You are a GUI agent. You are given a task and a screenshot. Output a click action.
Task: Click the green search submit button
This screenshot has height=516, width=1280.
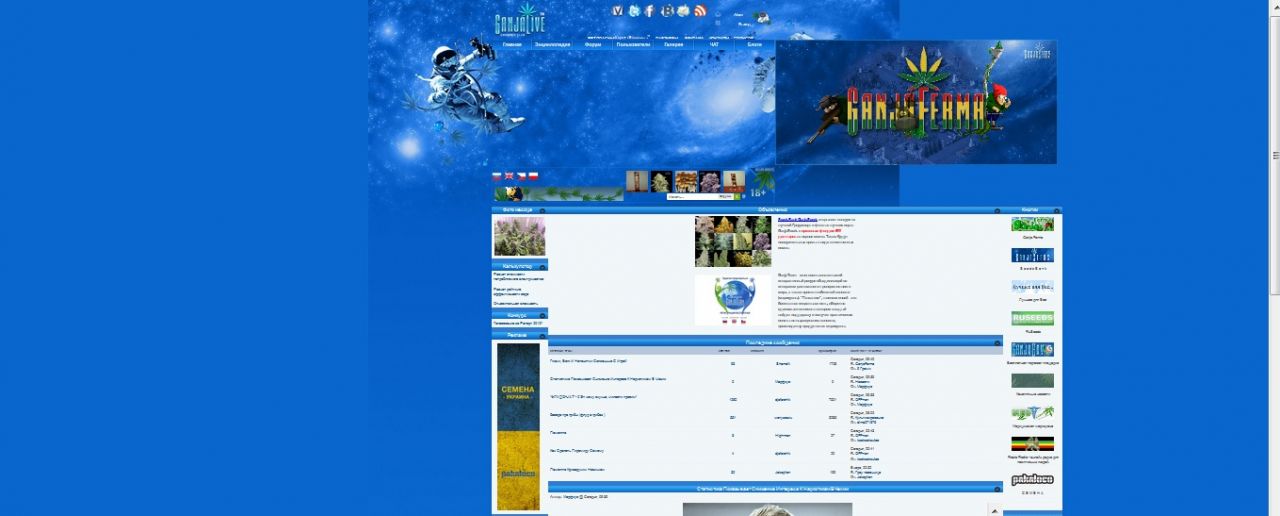point(739,197)
